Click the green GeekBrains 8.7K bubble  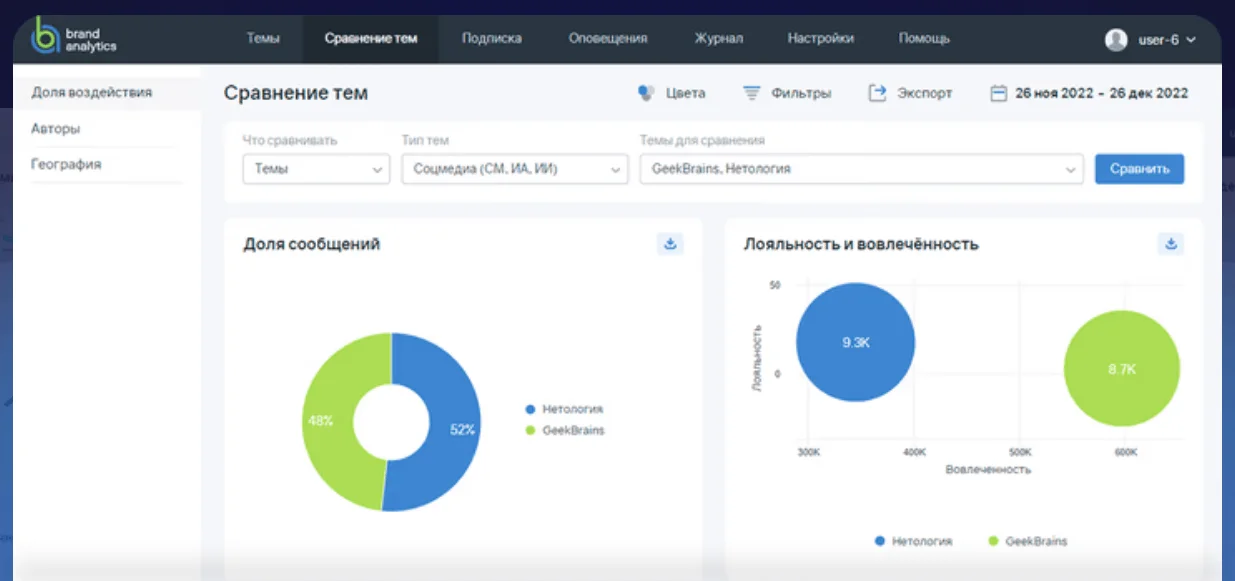[1122, 369]
